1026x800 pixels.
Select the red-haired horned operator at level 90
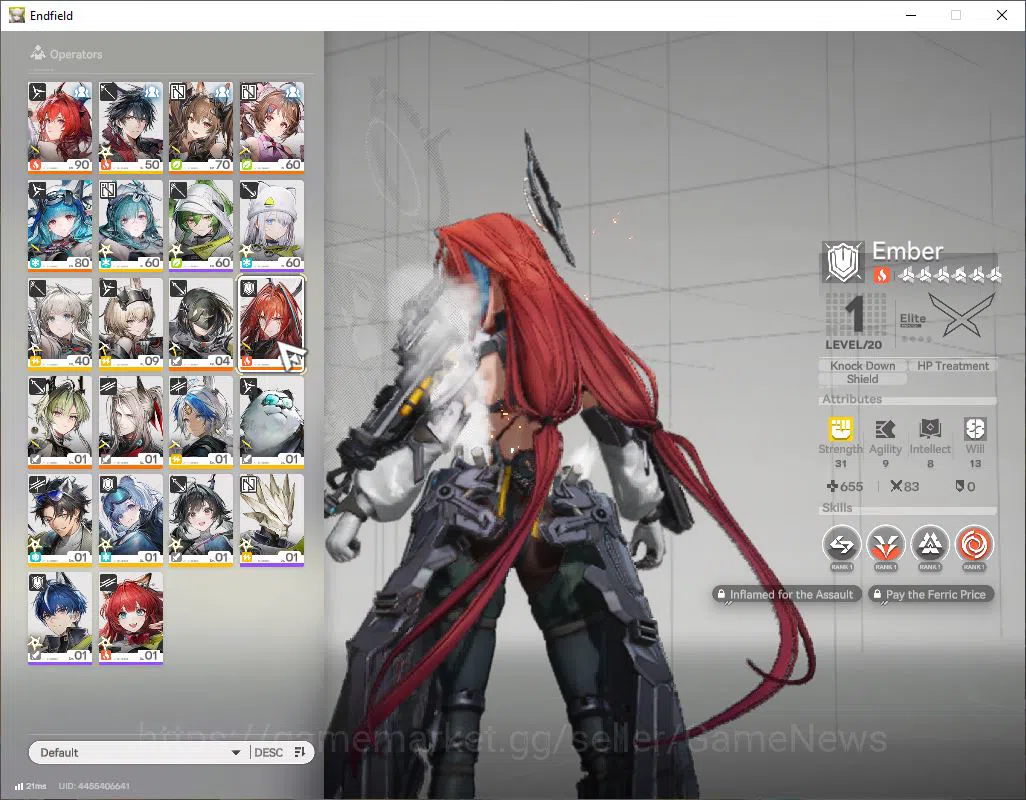coord(60,127)
